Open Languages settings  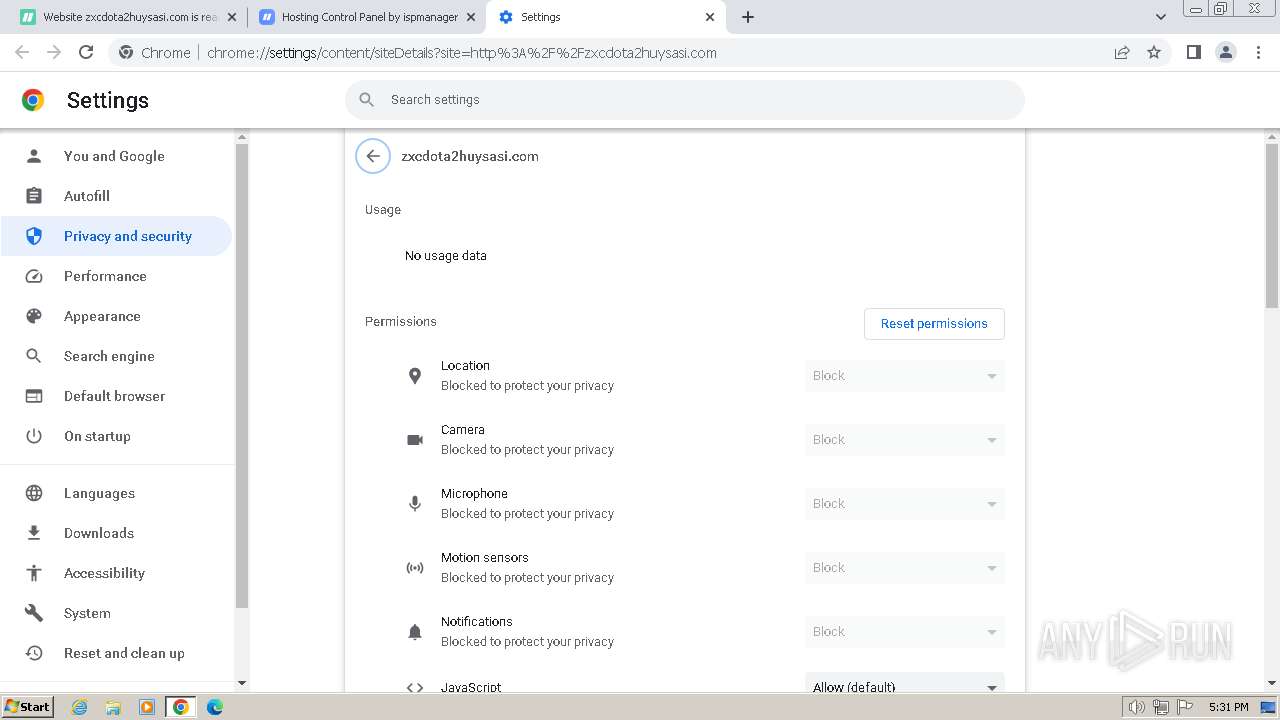(116, 493)
